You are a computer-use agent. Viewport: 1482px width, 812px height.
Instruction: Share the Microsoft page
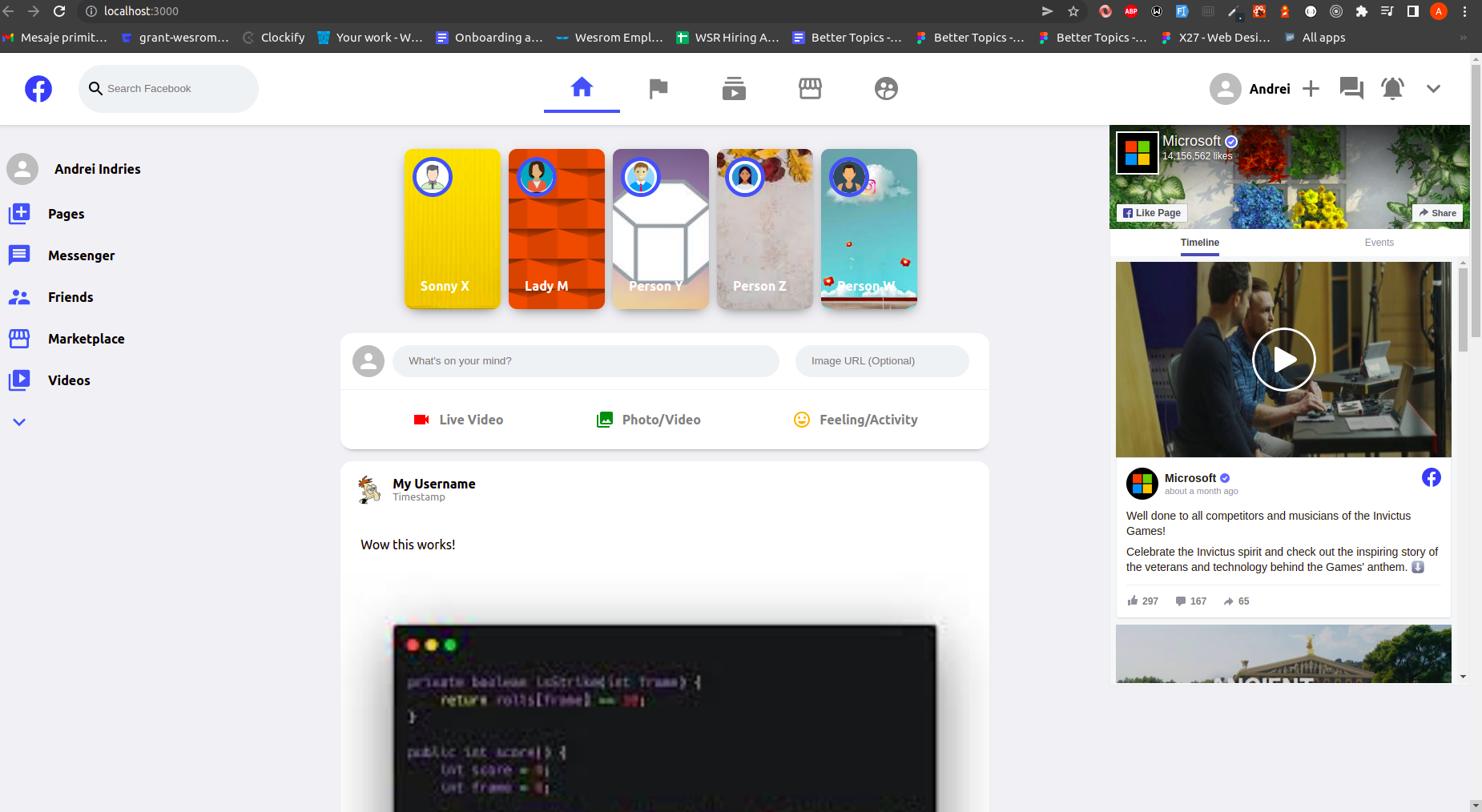(x=1436, y=212)
